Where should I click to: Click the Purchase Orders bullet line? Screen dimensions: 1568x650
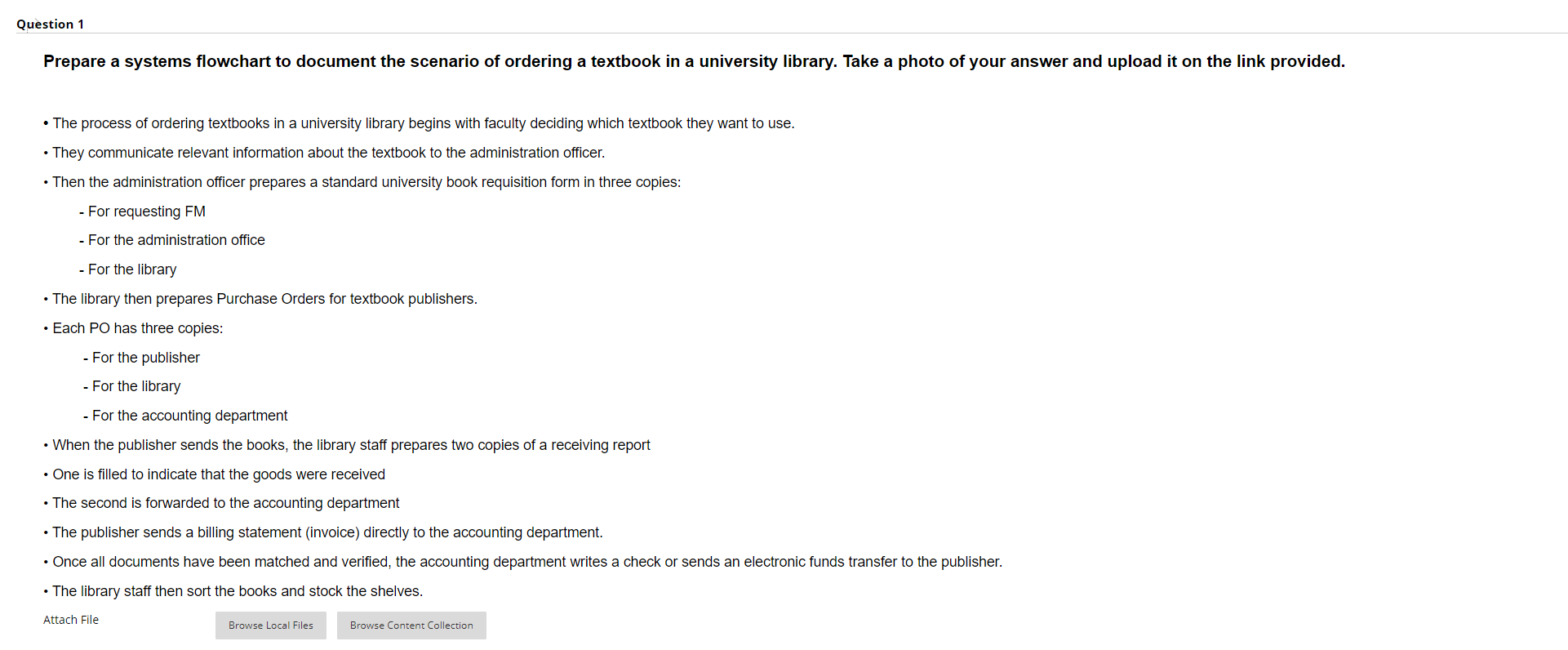(261, 299)
